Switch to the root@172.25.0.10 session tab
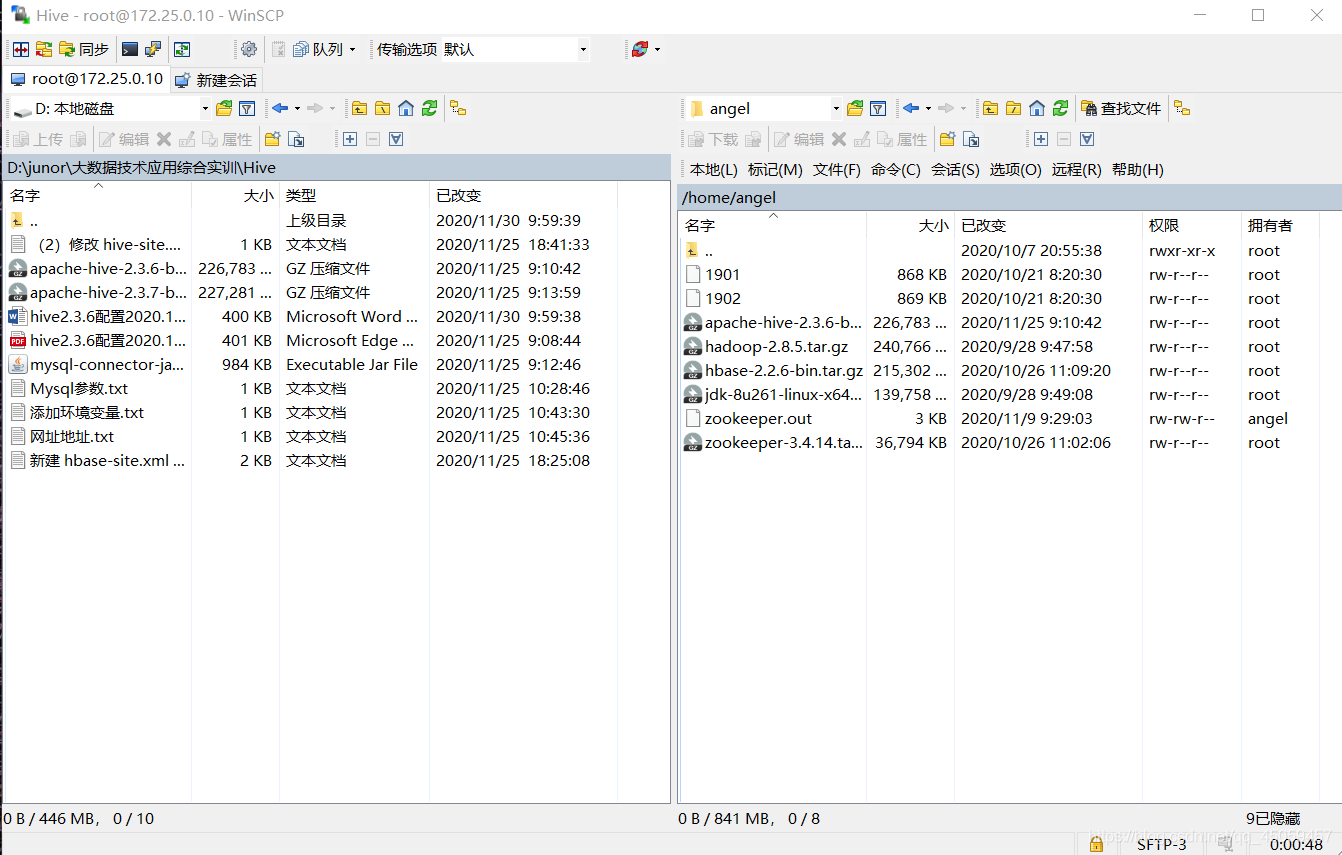The image size is (1342, 855). pos(86,79)
